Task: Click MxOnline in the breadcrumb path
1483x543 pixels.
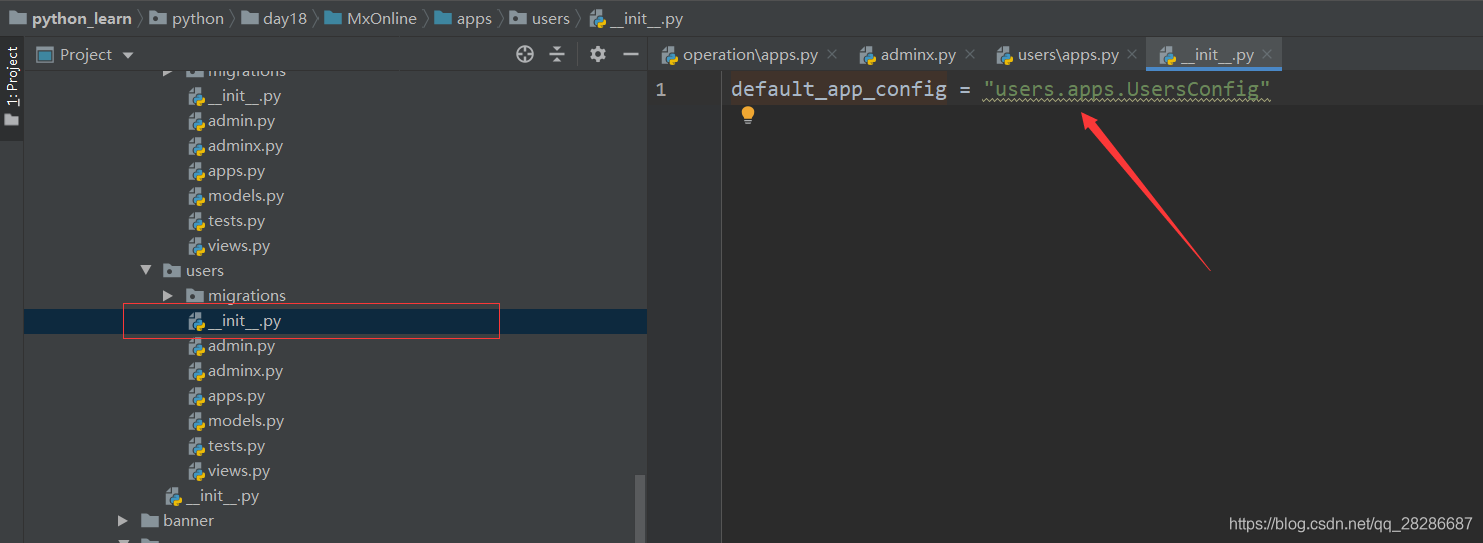Action: (381, 19)
